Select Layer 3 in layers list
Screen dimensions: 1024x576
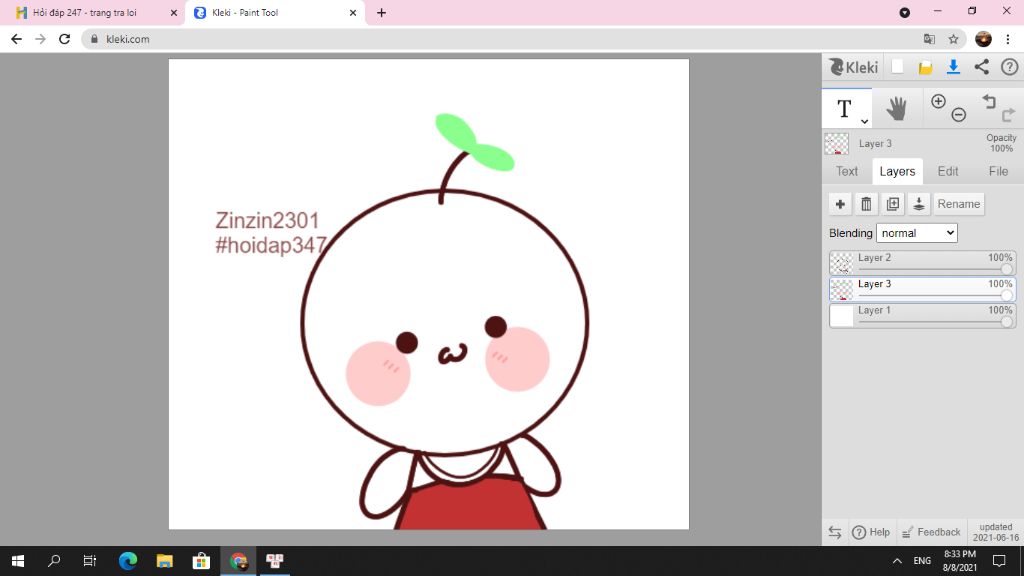coord(922,289)
